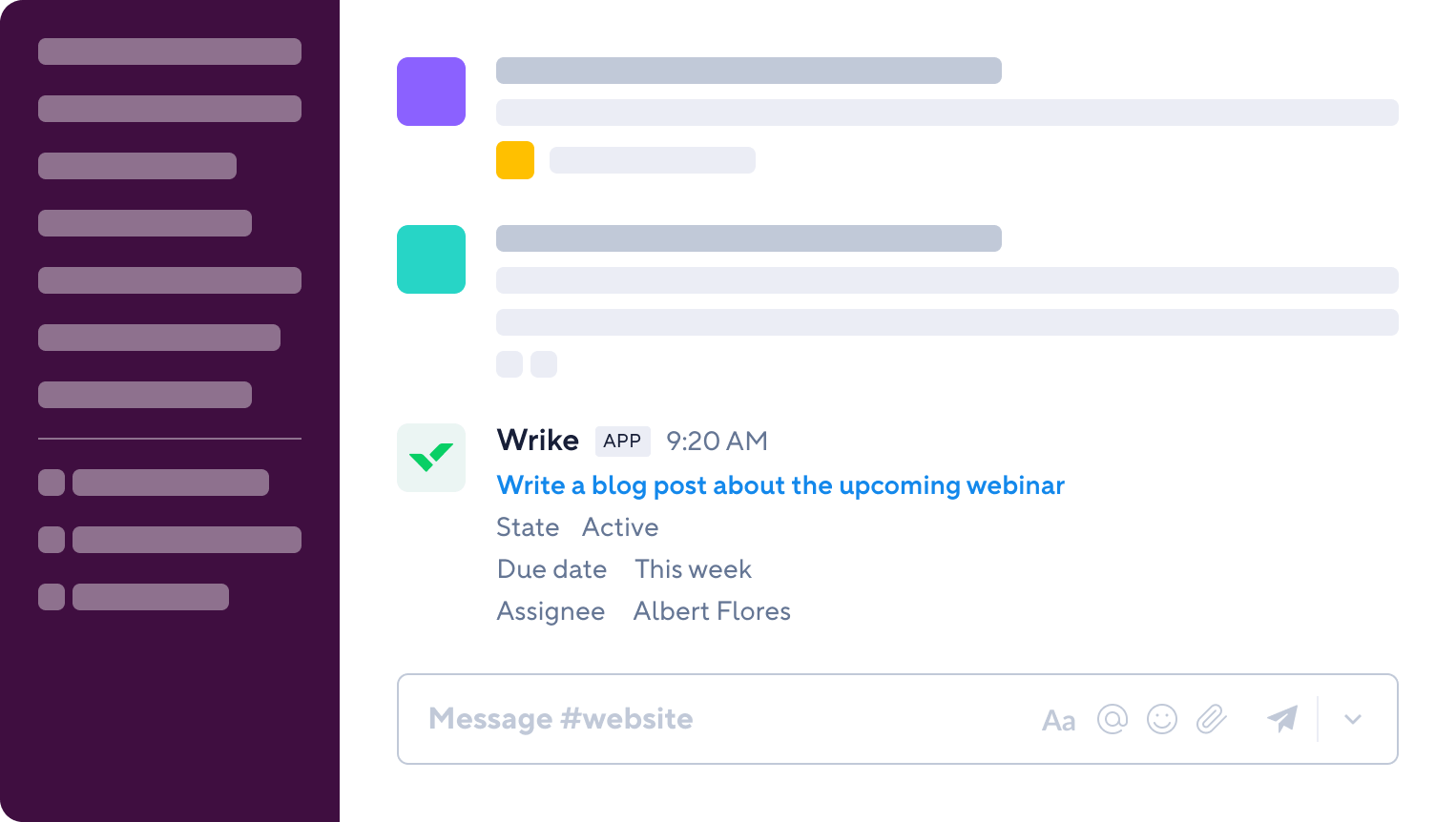Open the blog post webinar task link
The image size is (1456, 822).
click(780, 485)
